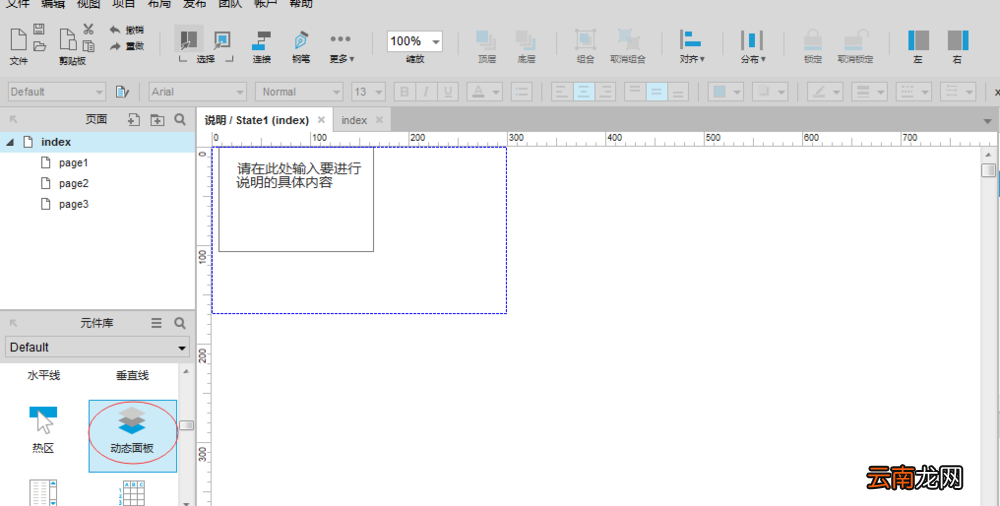Close the index tab
The height and width of the screenshot is (506, 1000).
379,120
